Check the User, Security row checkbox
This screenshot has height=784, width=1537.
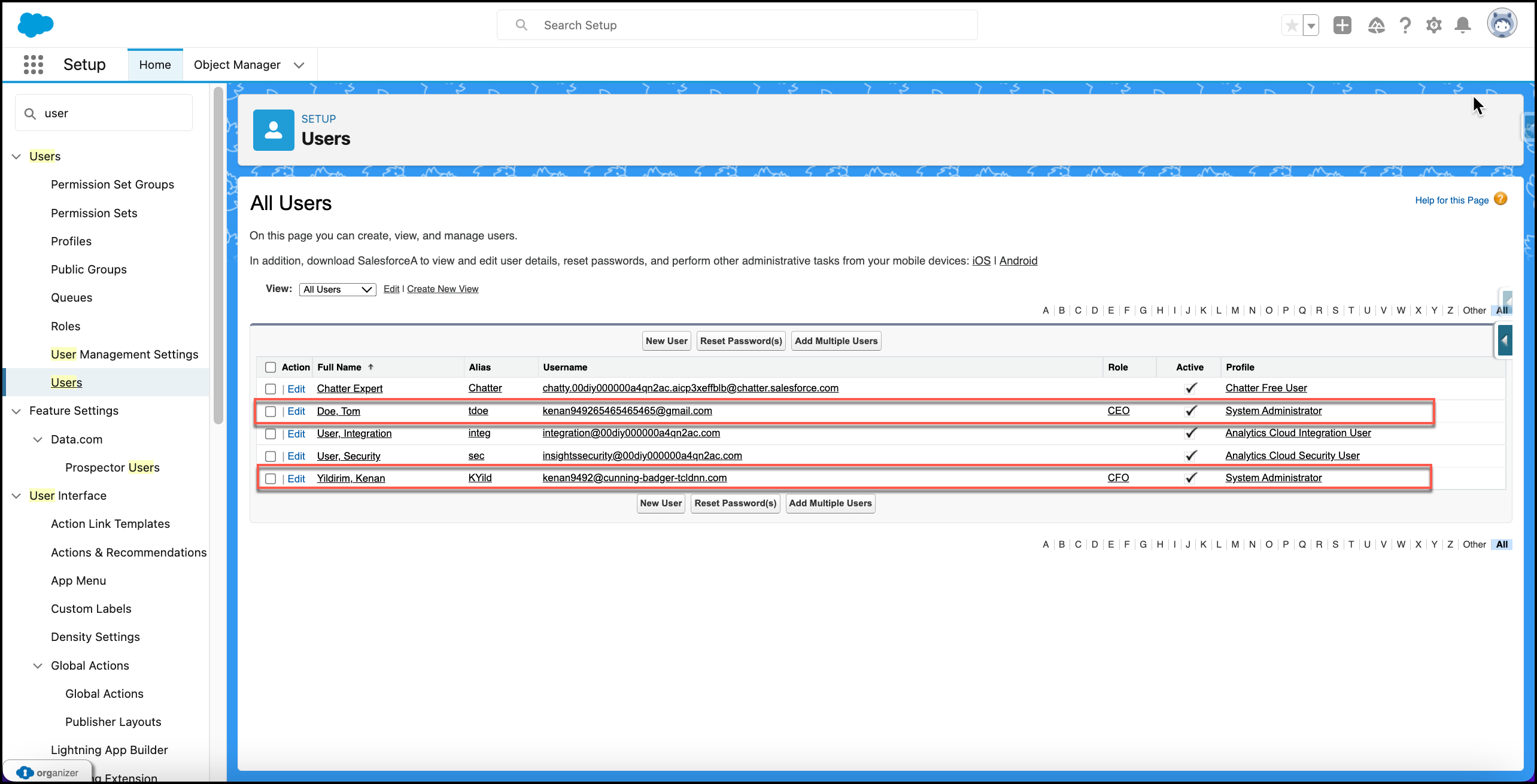coord(271,457)
